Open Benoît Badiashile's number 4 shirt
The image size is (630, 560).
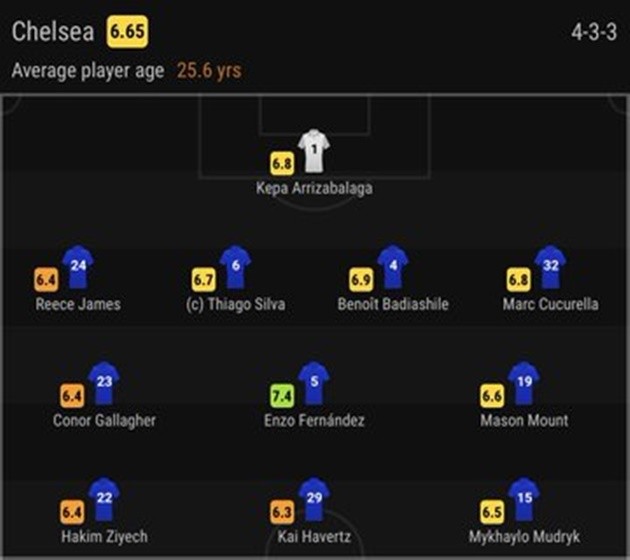(393, 266)
